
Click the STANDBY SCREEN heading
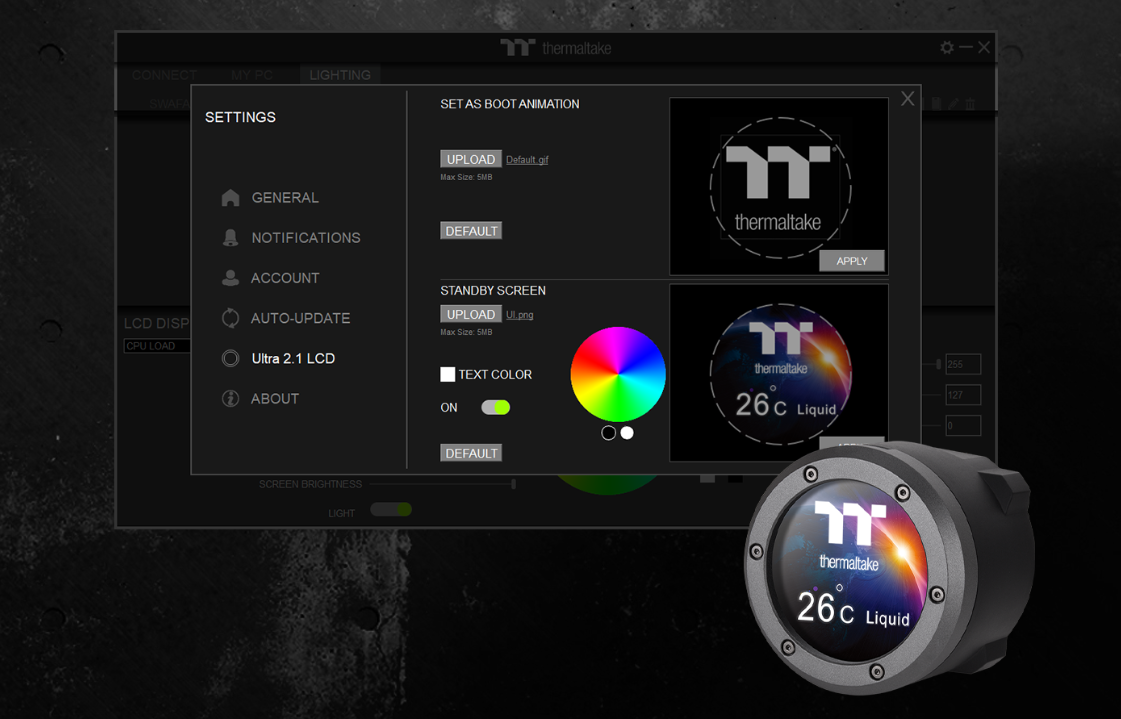(x=493, y=290)
